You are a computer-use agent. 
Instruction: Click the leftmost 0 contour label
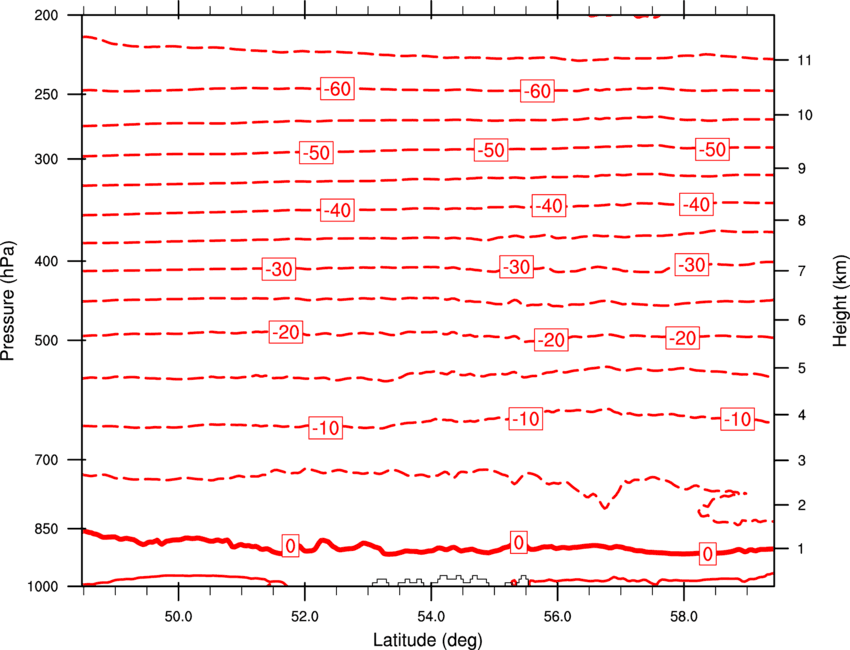[x=291, y=545]
